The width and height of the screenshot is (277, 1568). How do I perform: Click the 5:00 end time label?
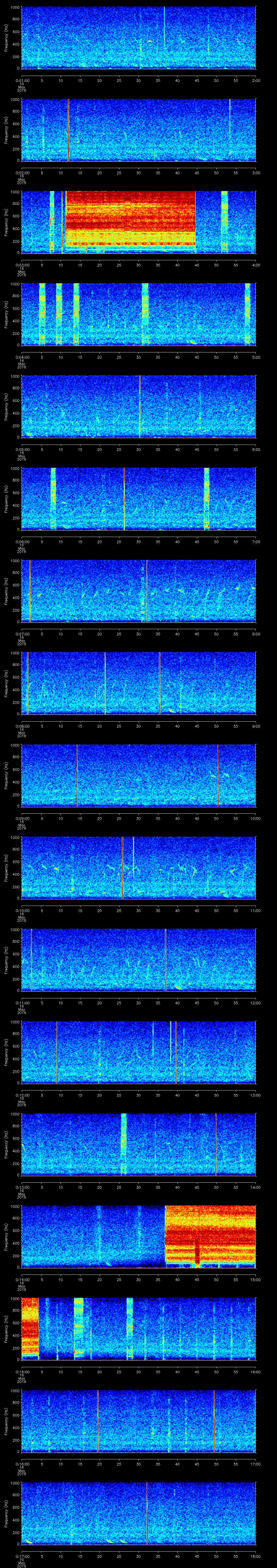tap(256, 357)
